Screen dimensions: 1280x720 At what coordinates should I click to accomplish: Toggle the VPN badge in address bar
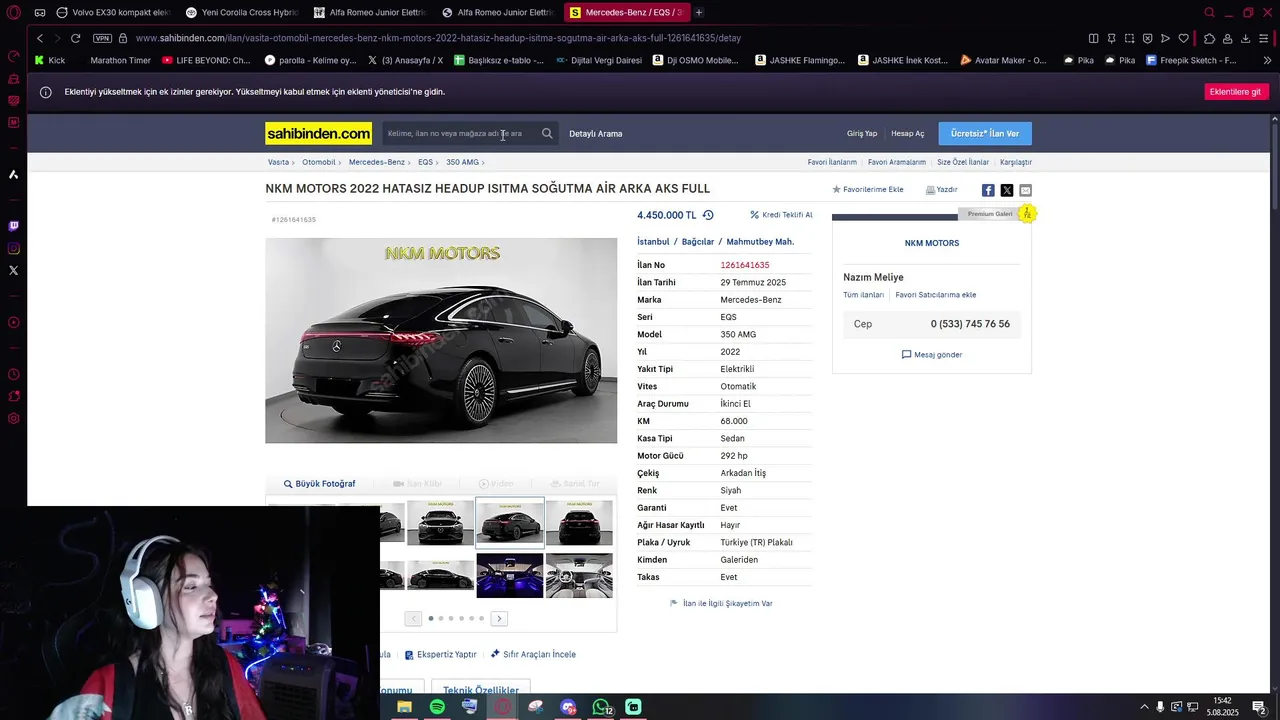pyautogui.click(x=102, y=38)
